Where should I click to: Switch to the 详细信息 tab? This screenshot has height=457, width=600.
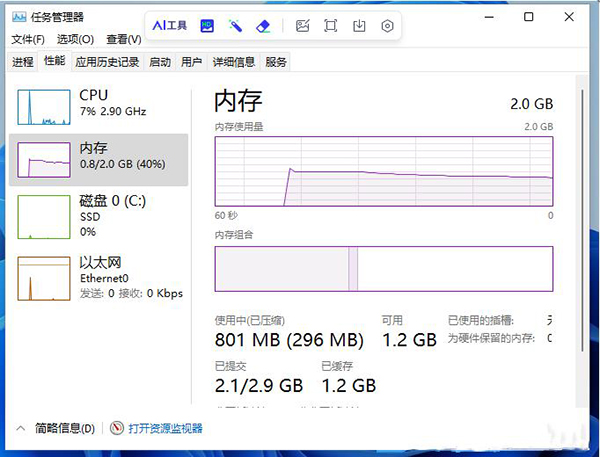coord(234,62)
